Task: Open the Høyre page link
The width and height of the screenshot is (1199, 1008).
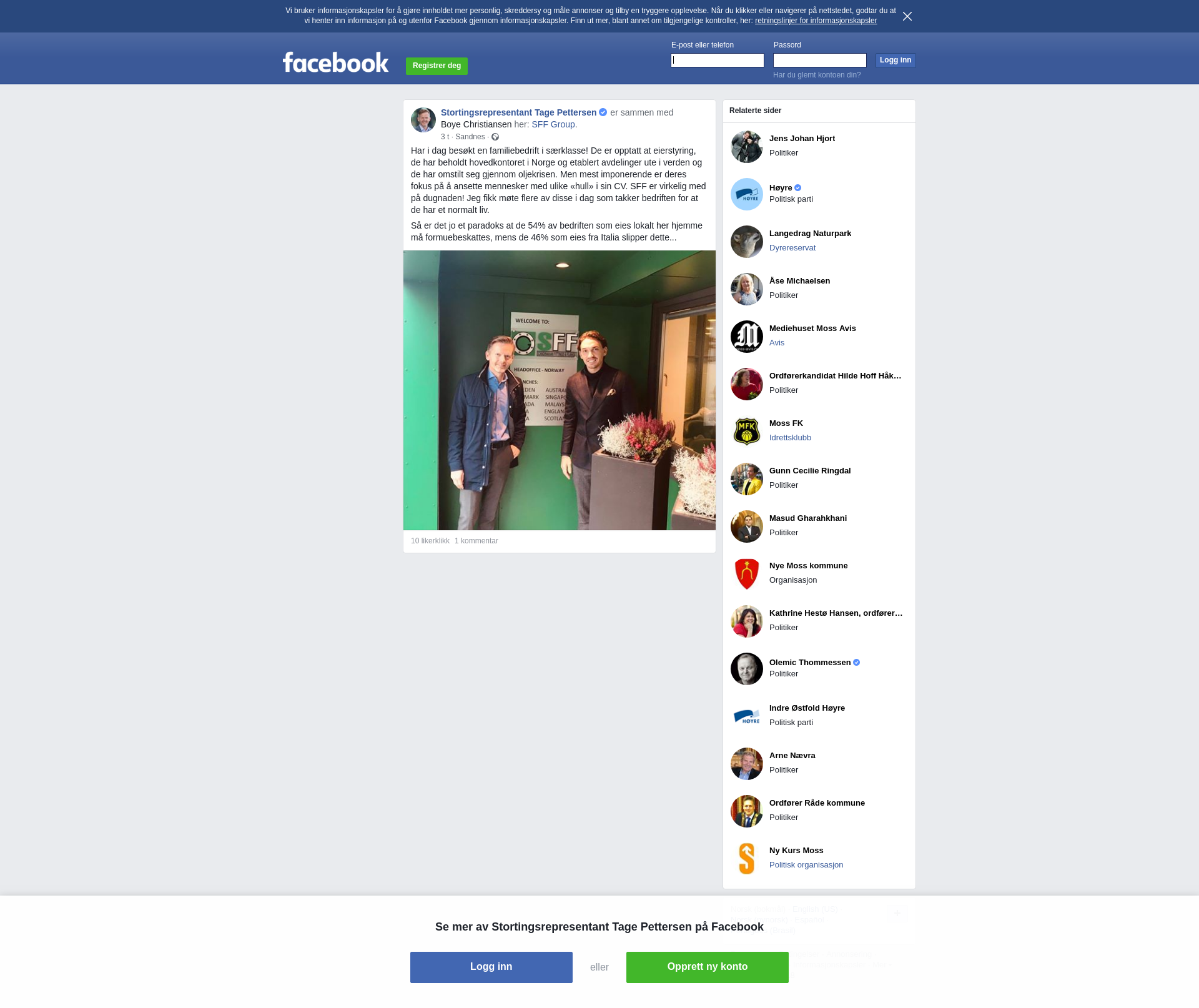Action: 781,187
